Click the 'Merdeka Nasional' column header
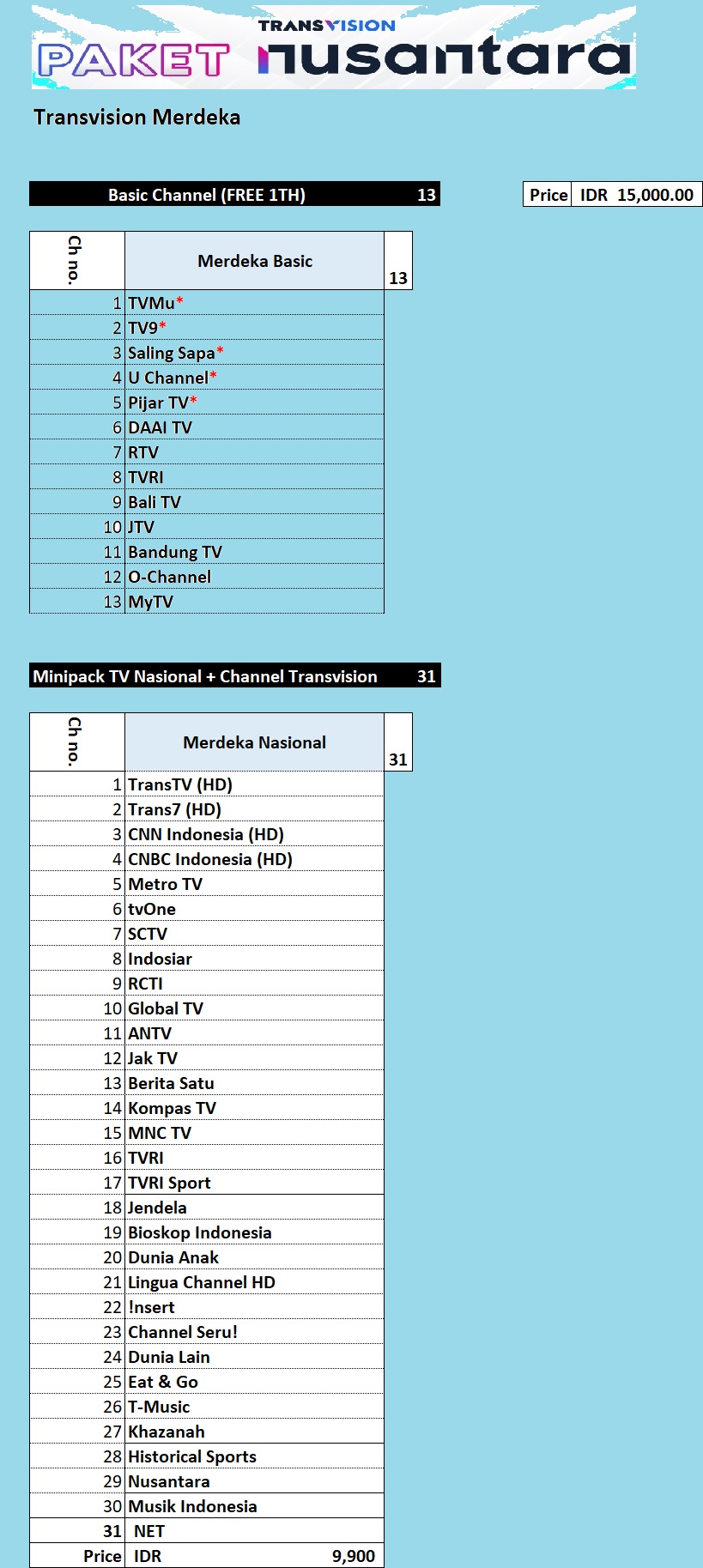 (x=254, y=742)
